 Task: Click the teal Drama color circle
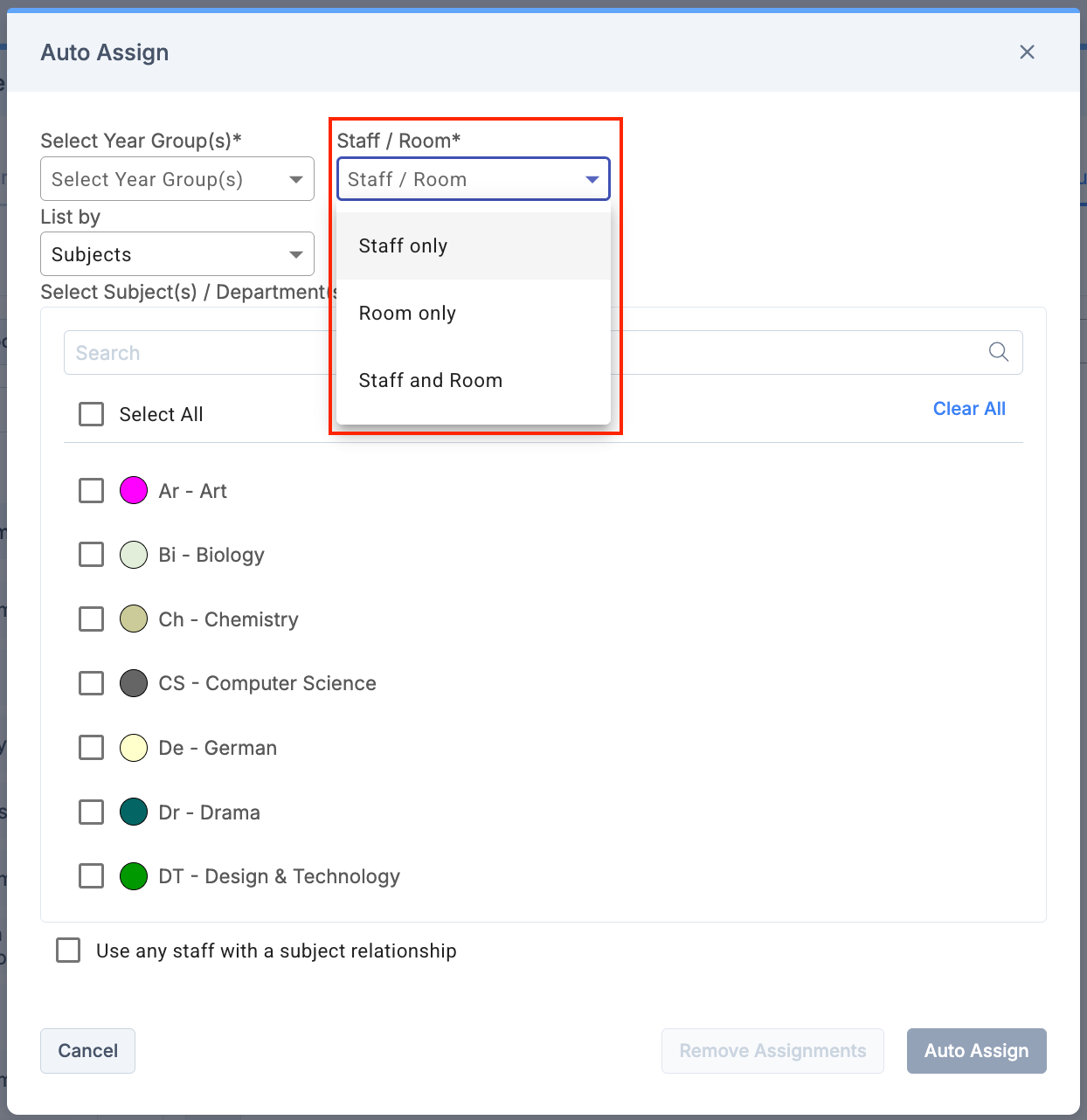134,812
